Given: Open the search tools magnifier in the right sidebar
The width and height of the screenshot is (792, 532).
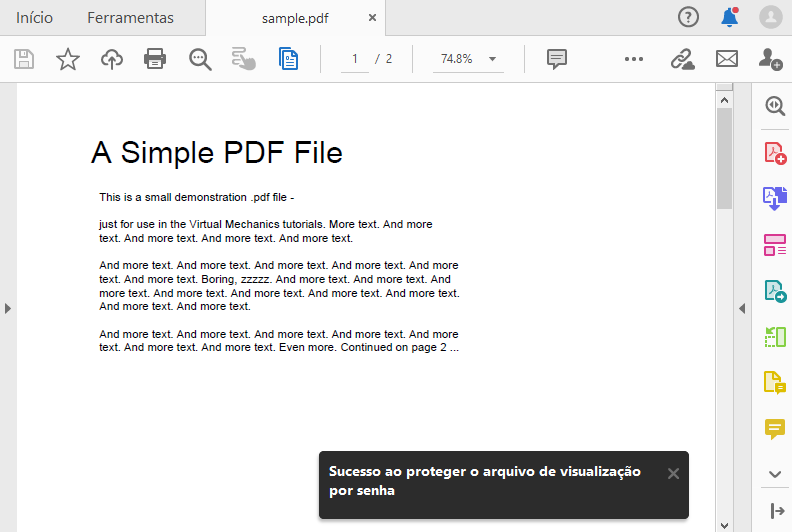Looking at the screenshot, I should [x=775, y=106].
